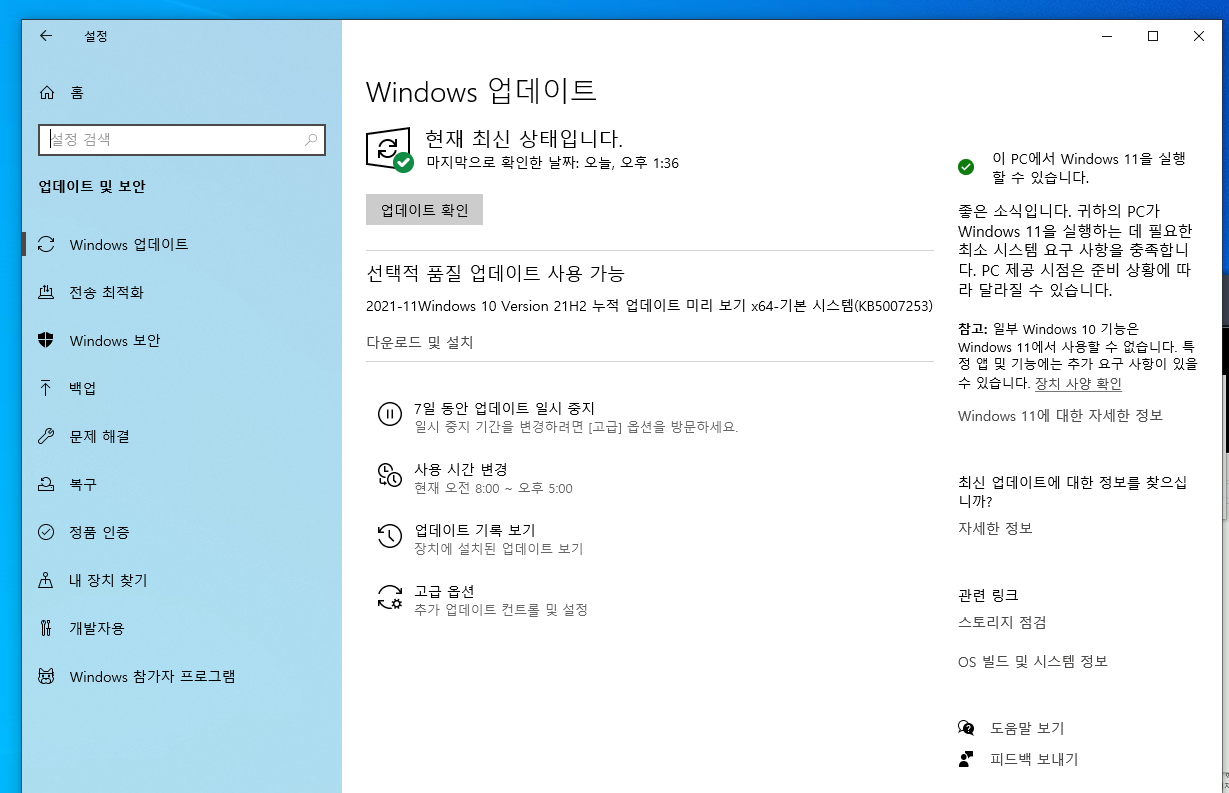Click the 복구 sidebar icon
The height and width of the screenshot is (793, 1229).
click(x=45, y=485)
